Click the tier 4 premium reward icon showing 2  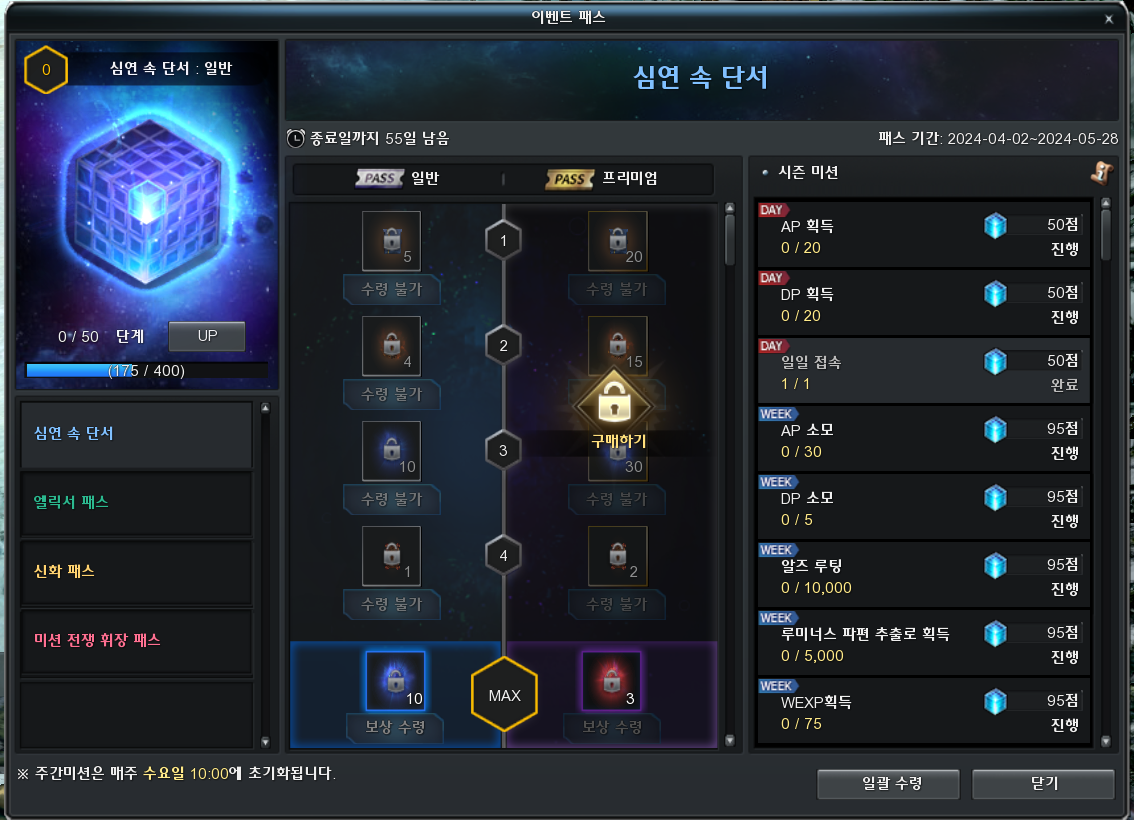(618, 555)
